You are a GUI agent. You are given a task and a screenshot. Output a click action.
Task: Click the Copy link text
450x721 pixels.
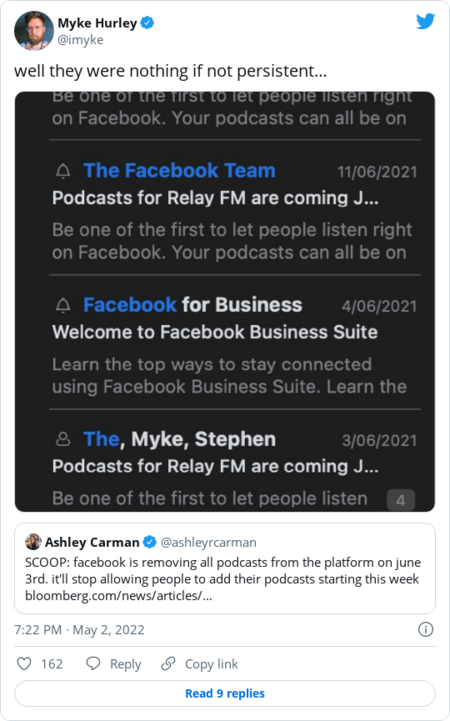click(x=211, y=664)
